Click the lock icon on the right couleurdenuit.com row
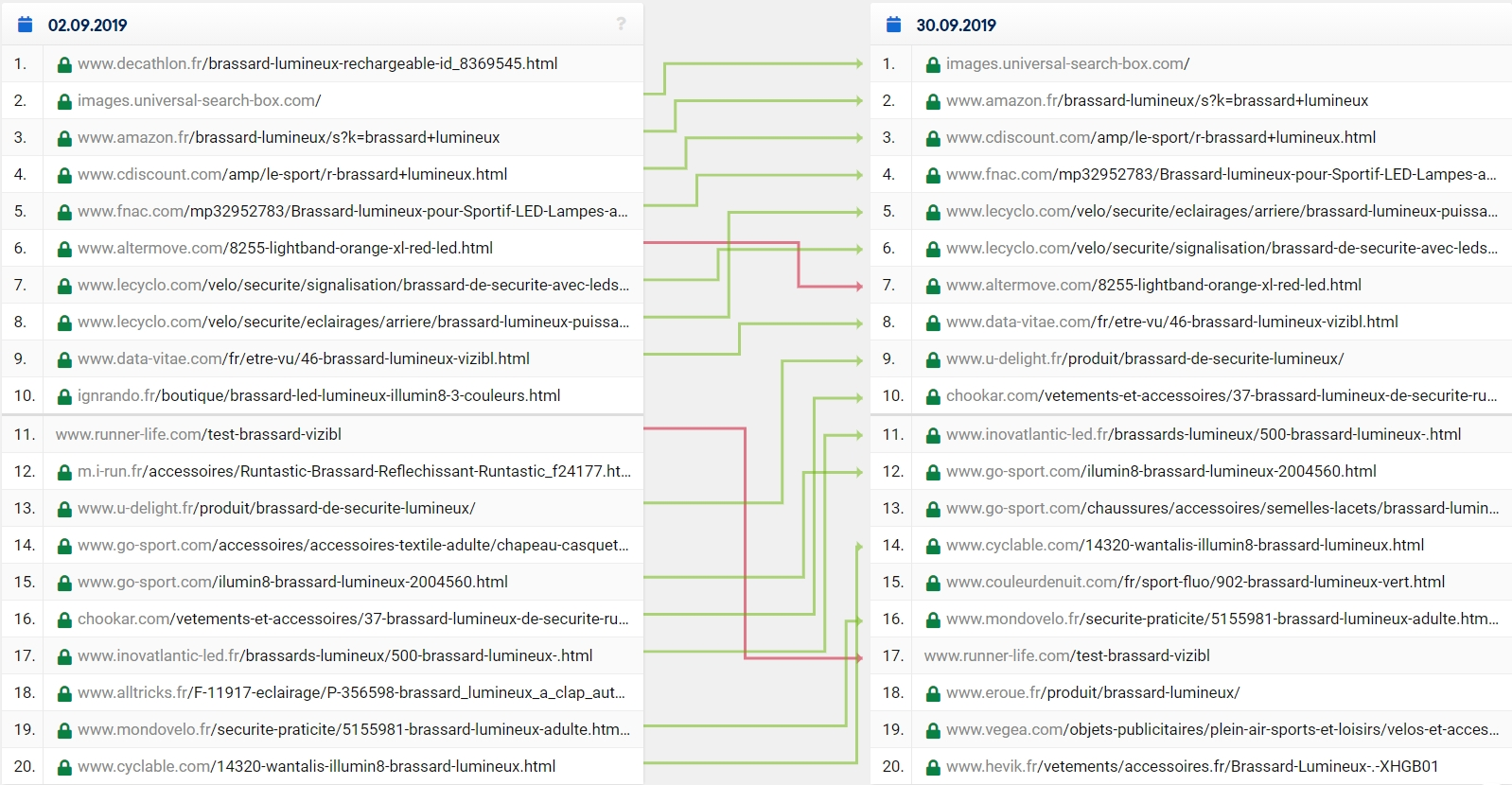Image resolution: width=1512 pixels, height=785 pixels. point(933,583)
